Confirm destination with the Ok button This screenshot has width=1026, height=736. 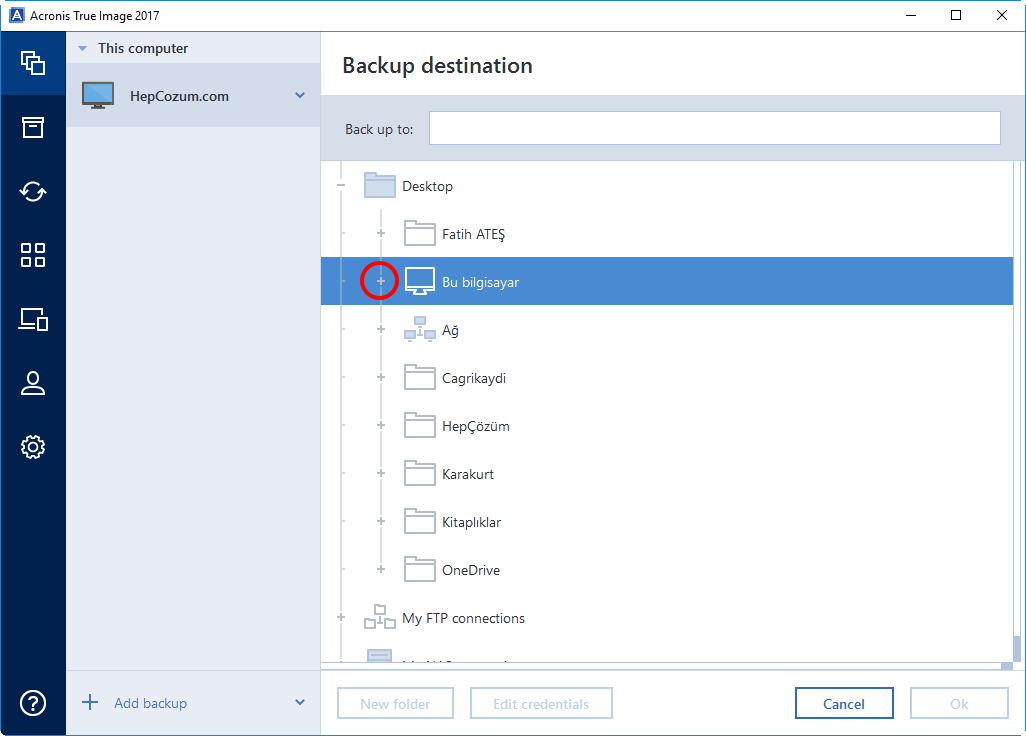click(x=959, y=703)
